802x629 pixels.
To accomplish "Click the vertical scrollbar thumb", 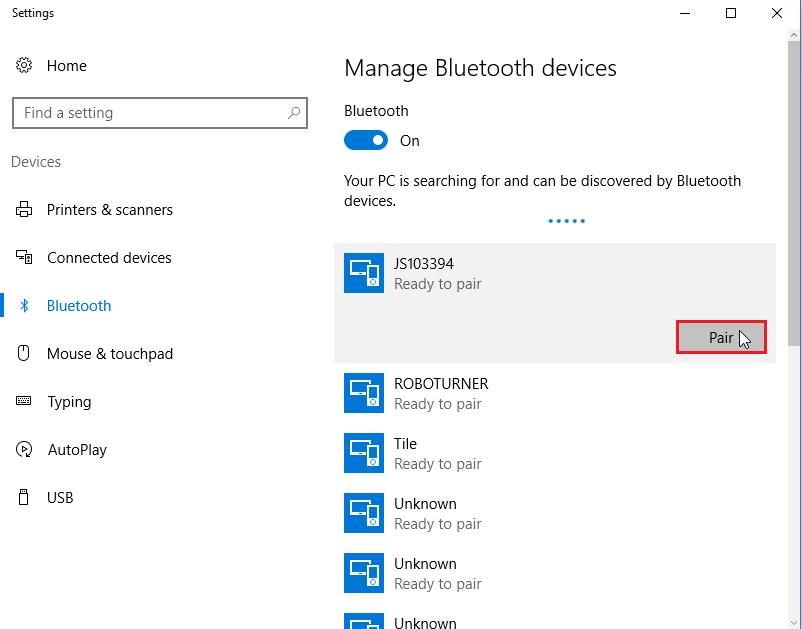I will tap(794, 190).
